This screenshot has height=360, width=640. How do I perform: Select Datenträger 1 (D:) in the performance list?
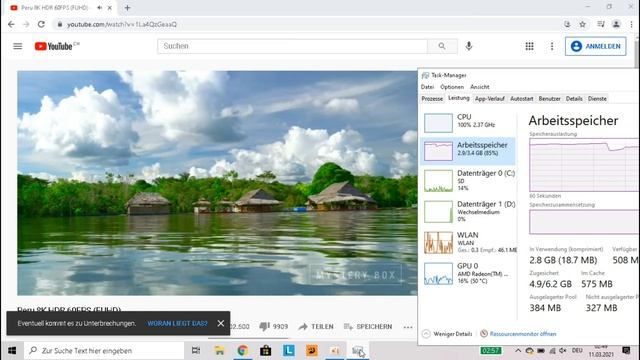468,211
